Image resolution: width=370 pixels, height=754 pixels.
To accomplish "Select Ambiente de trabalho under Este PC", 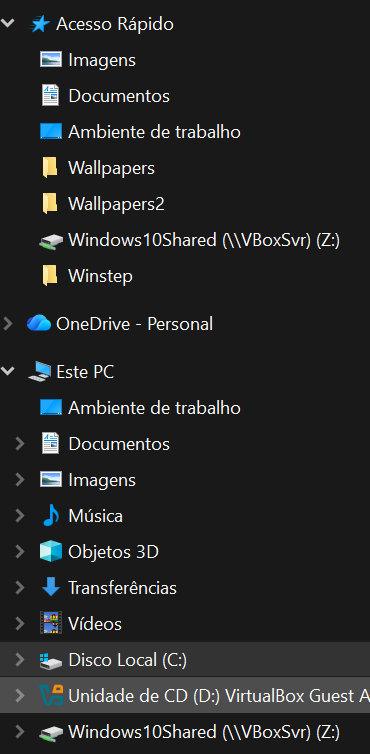I will [154, 408].
